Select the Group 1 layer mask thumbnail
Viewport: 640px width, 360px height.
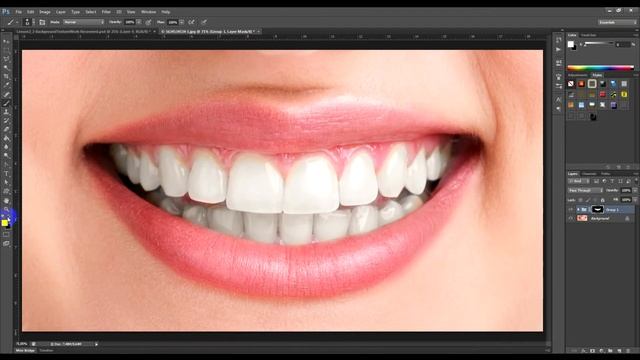[x=598, y=209]
